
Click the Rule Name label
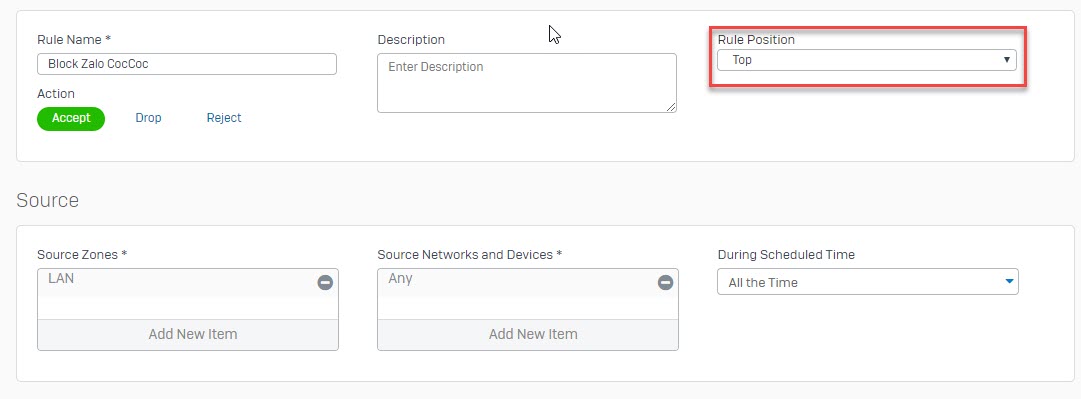(74, 40)
